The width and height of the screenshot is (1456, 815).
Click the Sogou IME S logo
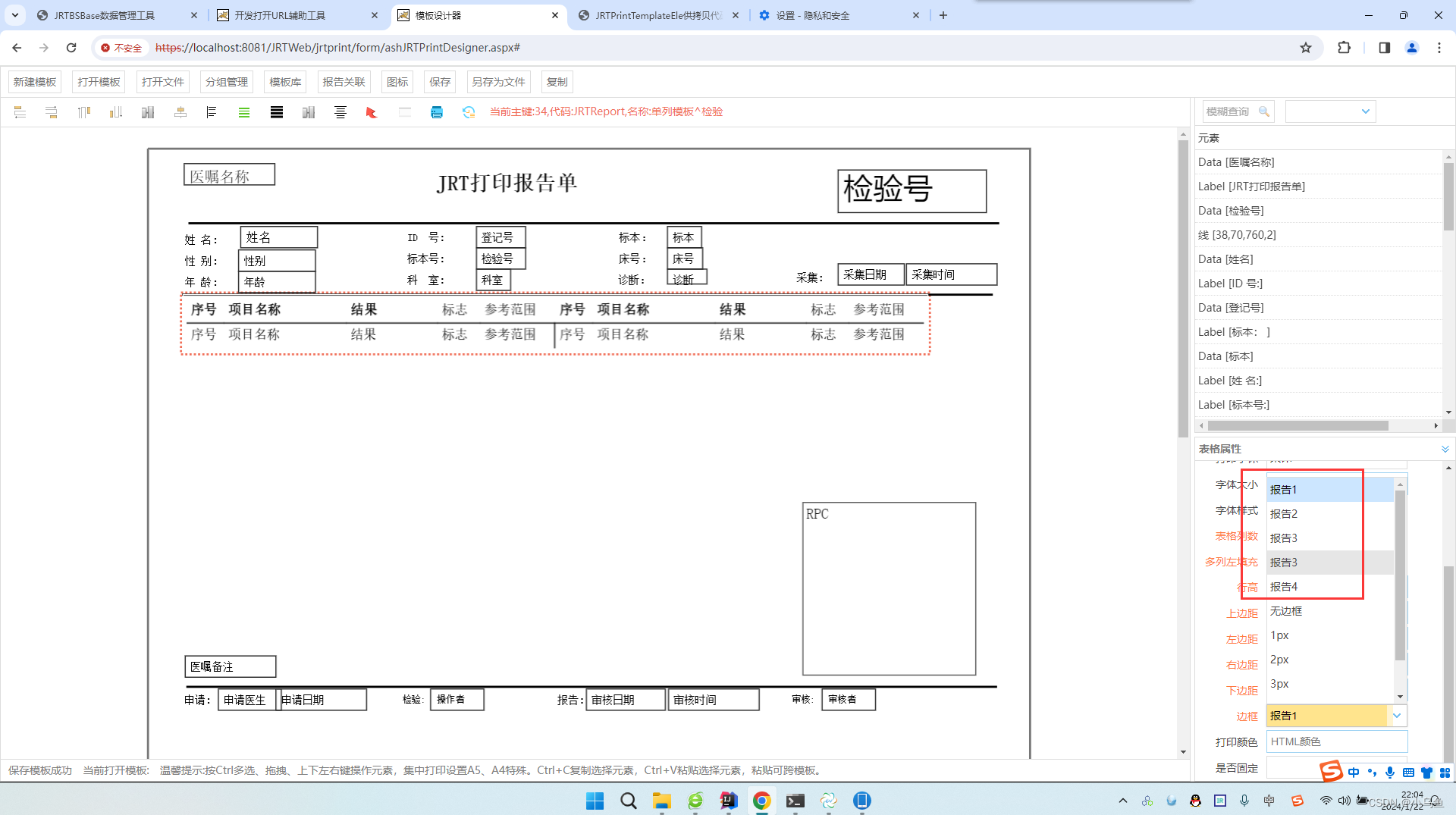[x=1331, y=771]
